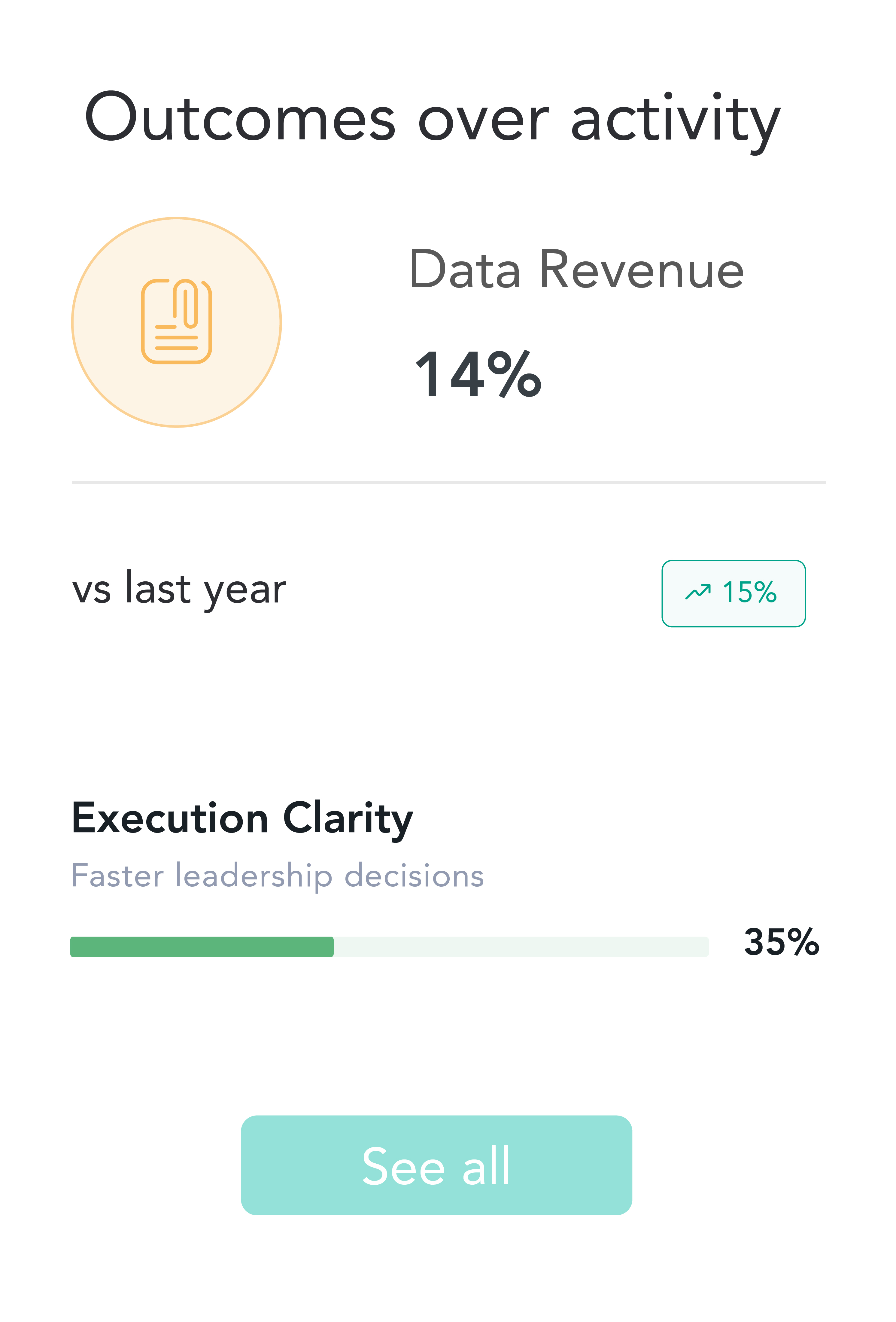
Task: Click the unfilled track of the progress bar
Action: pos(520,946)
